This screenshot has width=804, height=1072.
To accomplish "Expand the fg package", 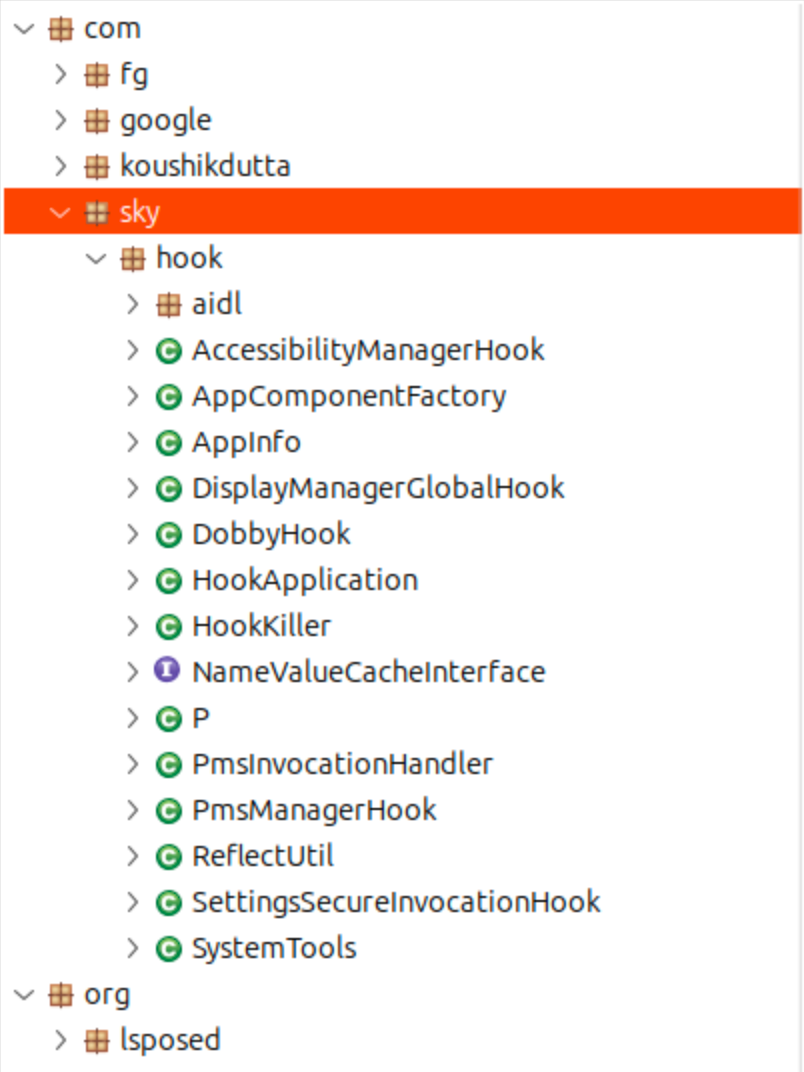I will (x=59, y=74).
